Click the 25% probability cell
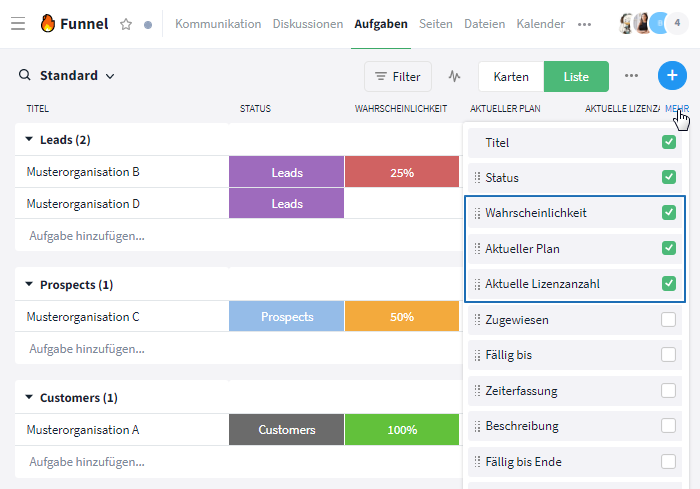700x489 pixels. click(402, 172)
